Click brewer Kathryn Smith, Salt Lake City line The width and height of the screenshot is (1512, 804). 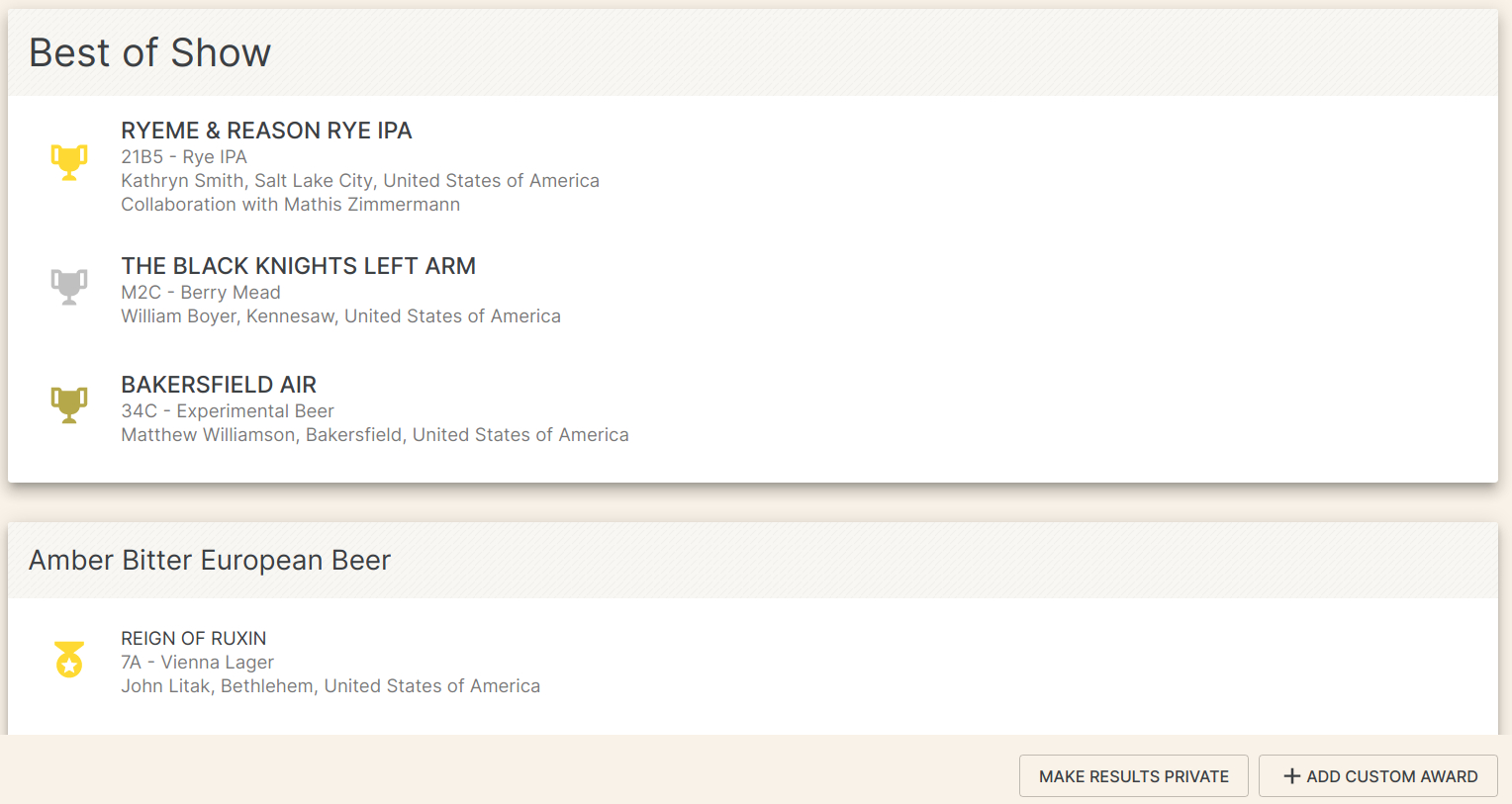360,181
